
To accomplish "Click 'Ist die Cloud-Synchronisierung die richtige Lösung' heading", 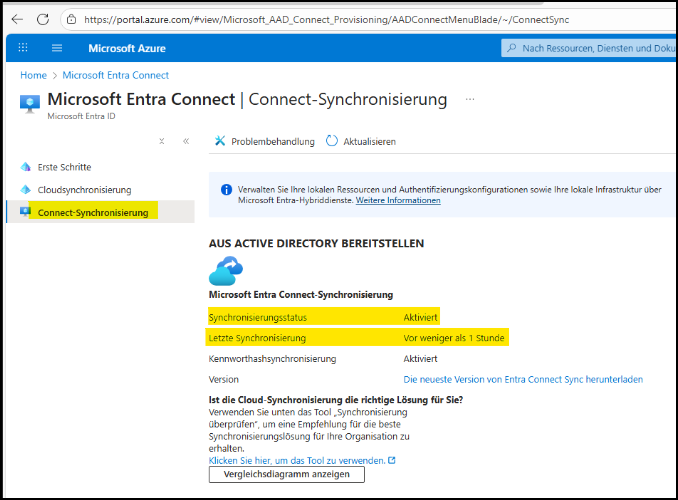I will tap(336, 400).
